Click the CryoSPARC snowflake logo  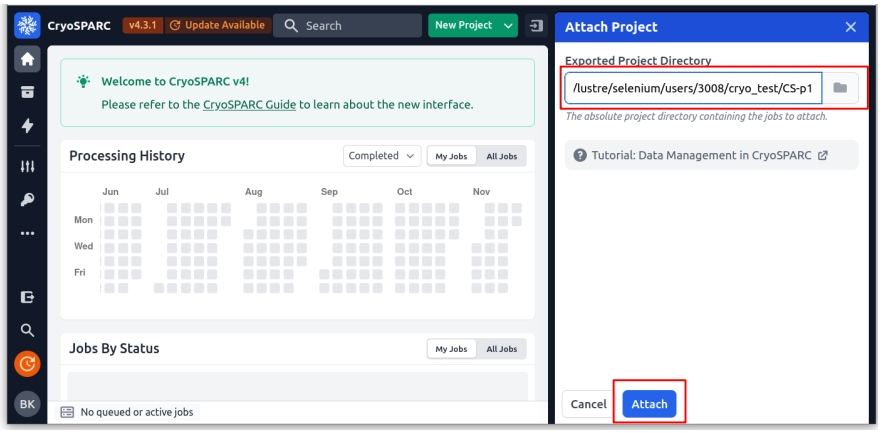(x=27, y=25)
